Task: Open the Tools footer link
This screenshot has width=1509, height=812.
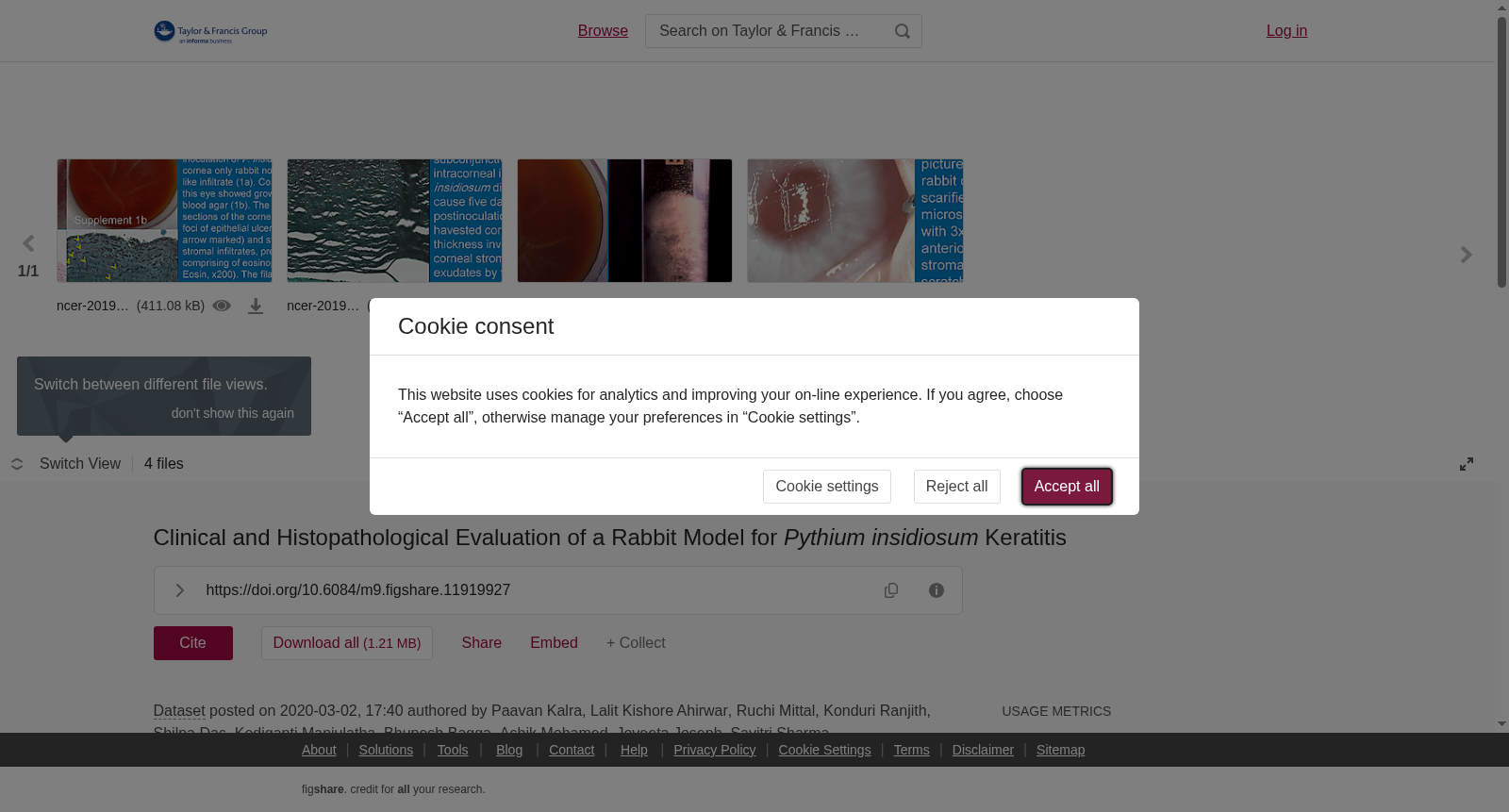Action: (453, 750)
